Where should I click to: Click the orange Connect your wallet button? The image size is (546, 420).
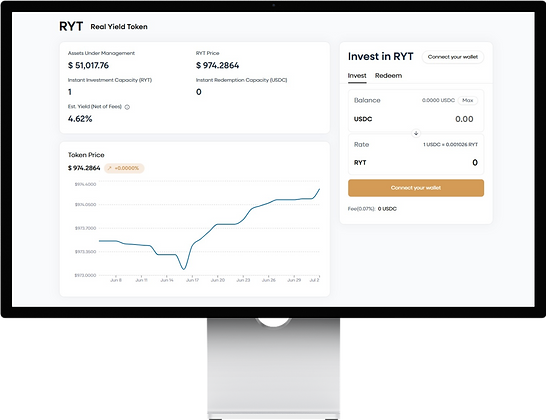(416, 188)
